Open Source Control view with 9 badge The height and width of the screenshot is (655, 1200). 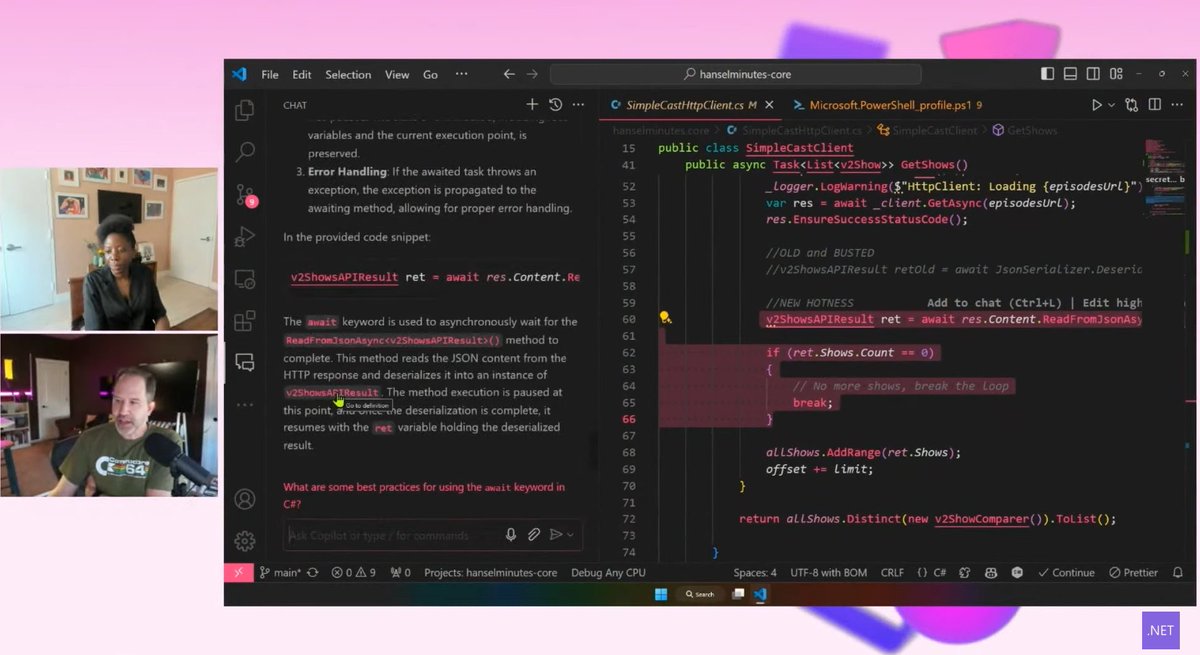tap(245, 195)
